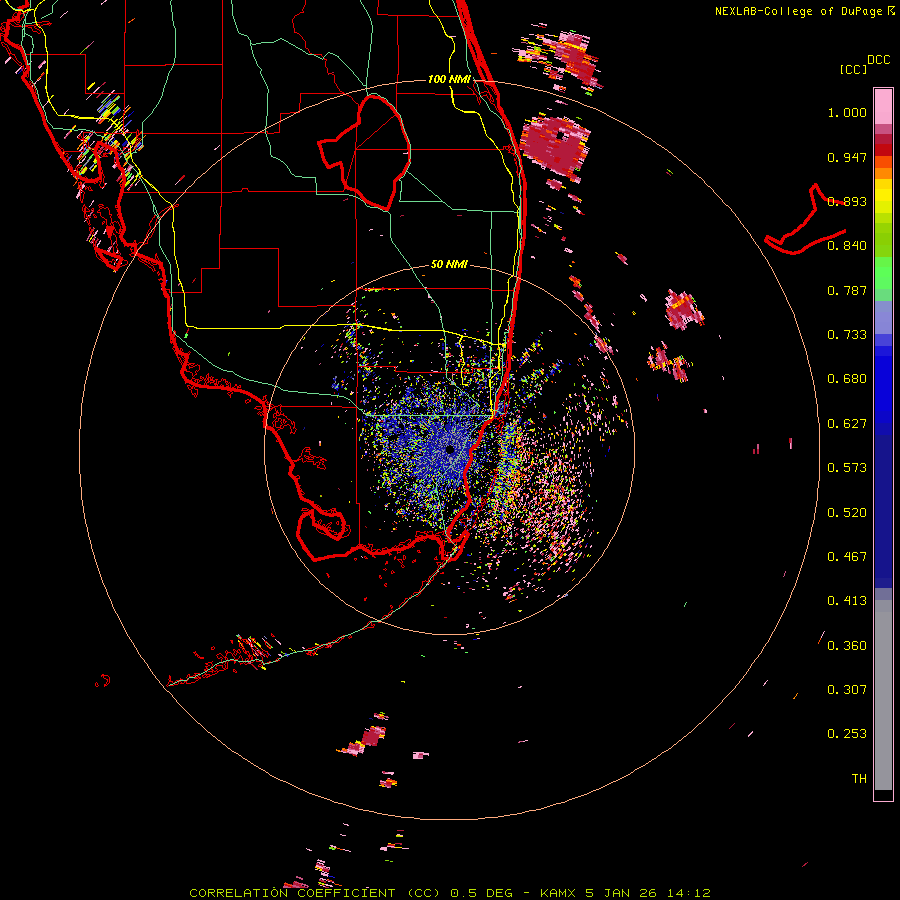Screen dimensions: 900x900
Task: Click the 0.733 scale value
Action: pyautogui.click(x=847, y=335)
